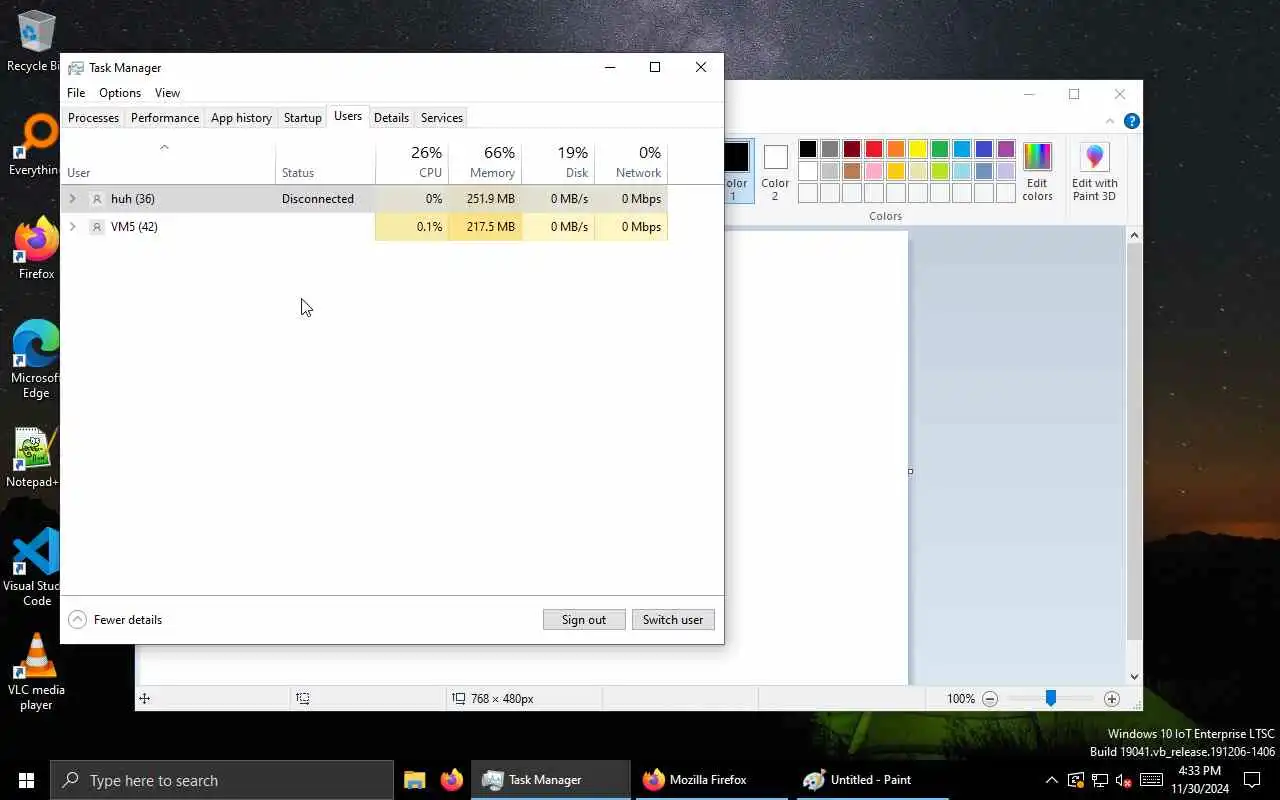Switch to Mozilla Firefox taskbar window
The height and width of the screenshot is (800, 1280).
710,780
